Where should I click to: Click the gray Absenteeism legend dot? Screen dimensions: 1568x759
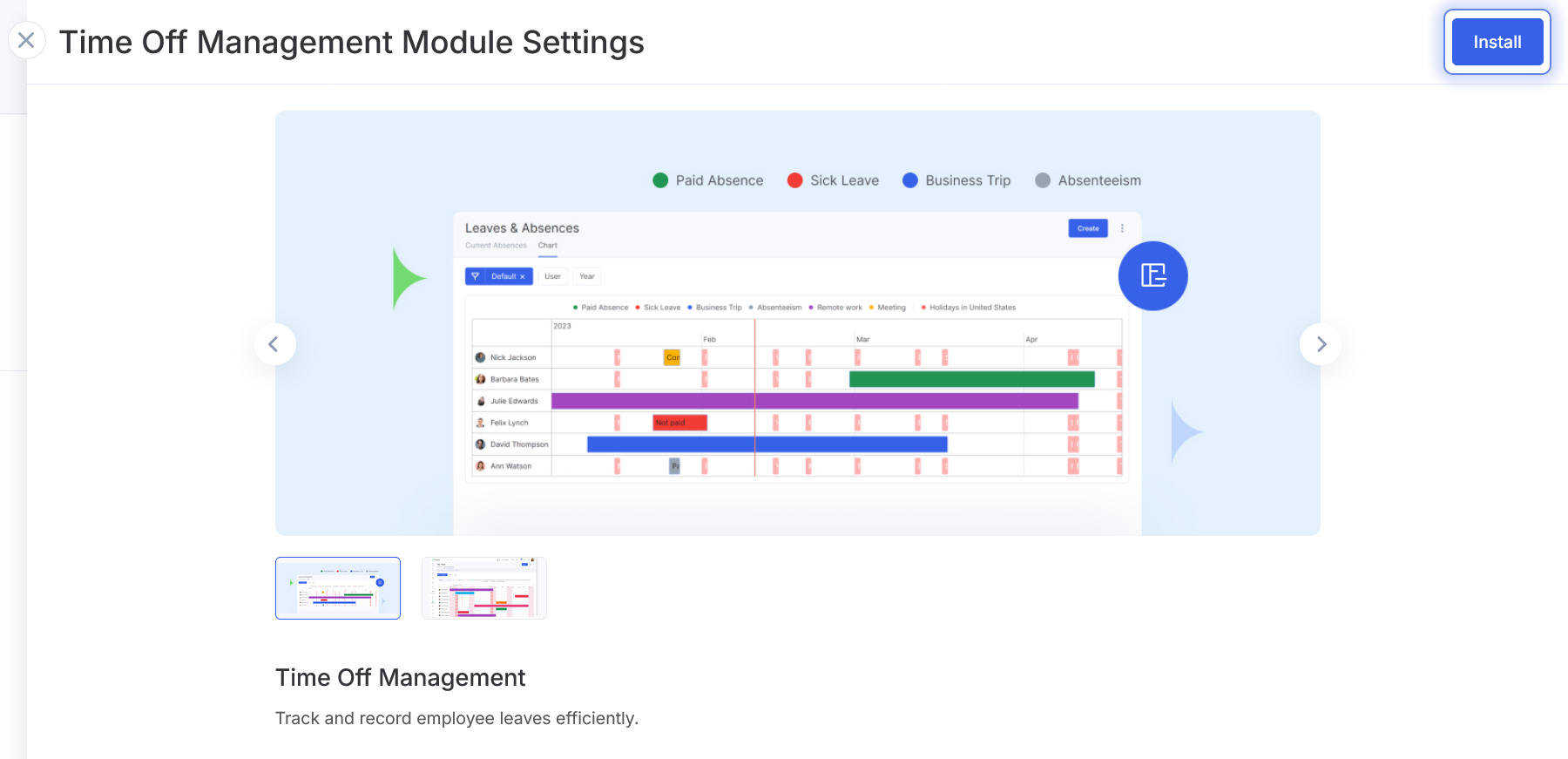tap(1043, 180)
